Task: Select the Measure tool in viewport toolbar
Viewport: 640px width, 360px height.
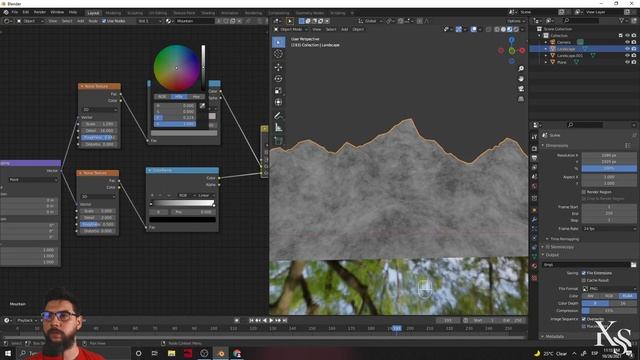Action: click(x=278, y=128)
